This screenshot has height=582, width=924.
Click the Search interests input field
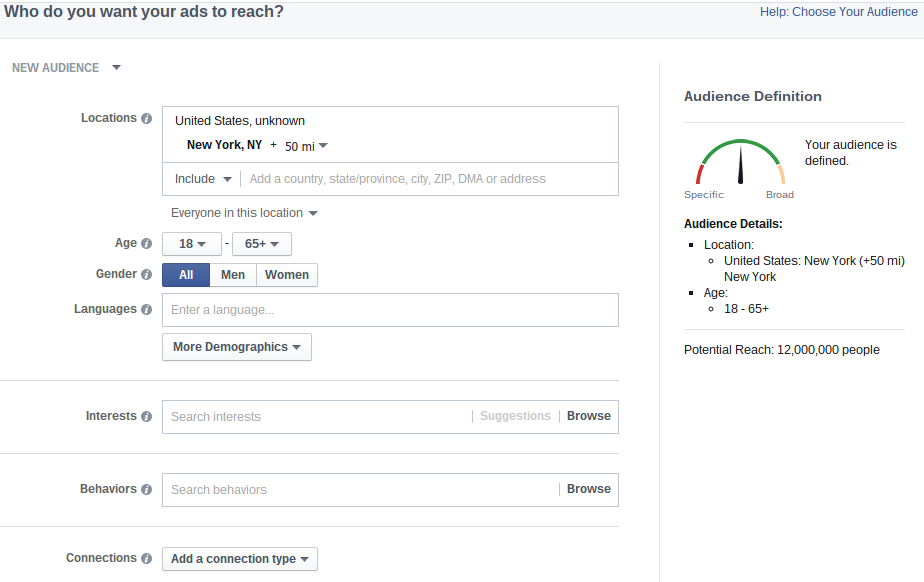[x=315, y=417]
